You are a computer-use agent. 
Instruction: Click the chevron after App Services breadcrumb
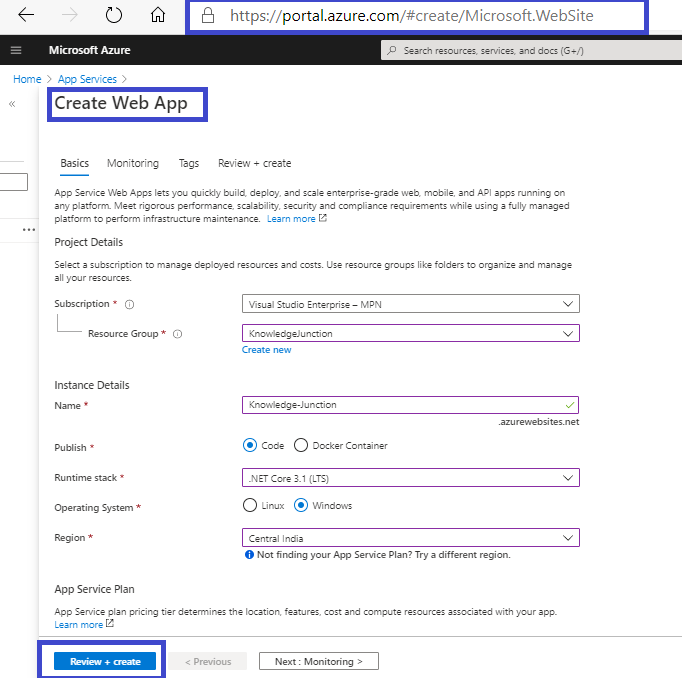click(x=124, y=79)
